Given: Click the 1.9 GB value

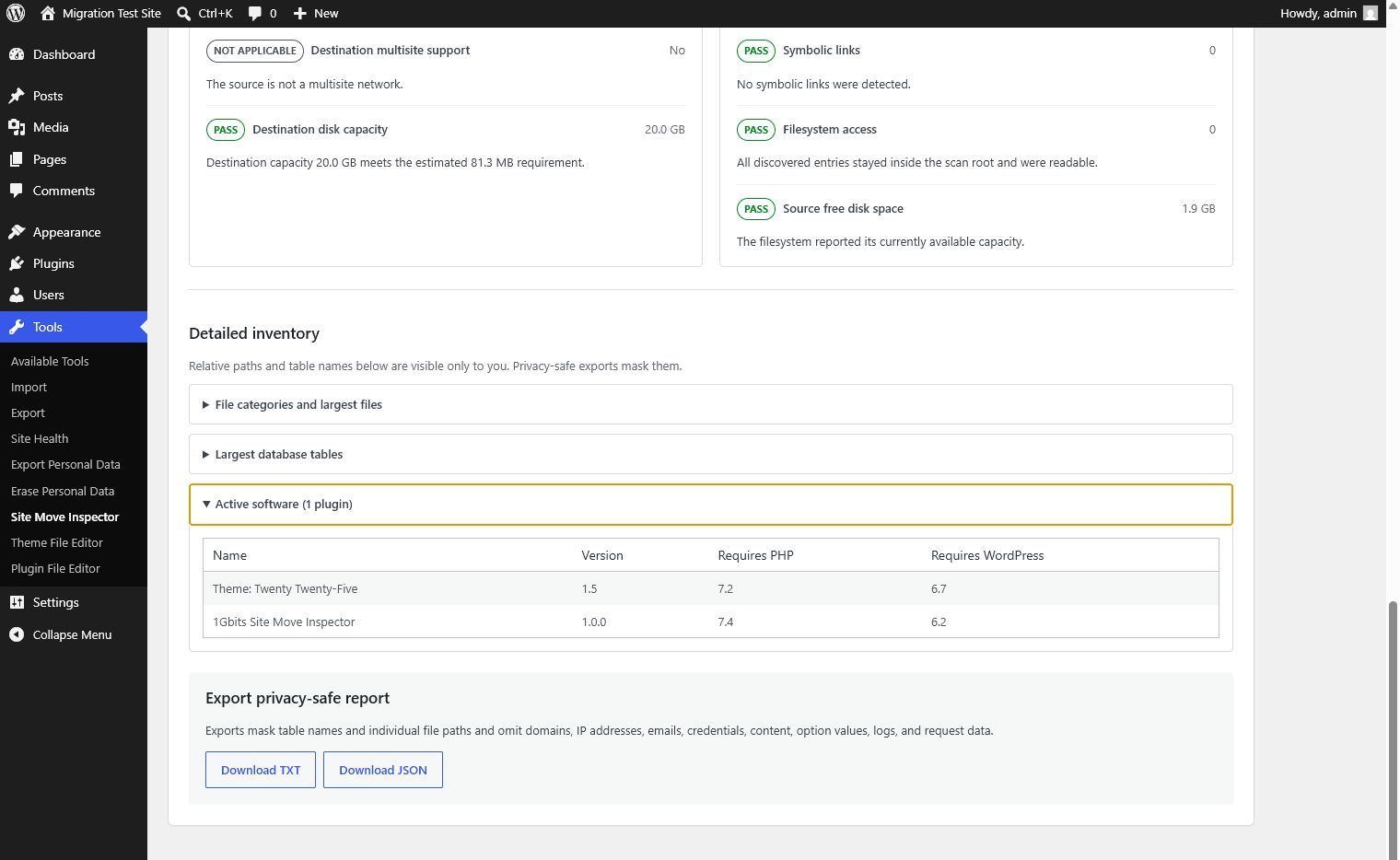Looking at the screenshot, I should (1198, 209).
